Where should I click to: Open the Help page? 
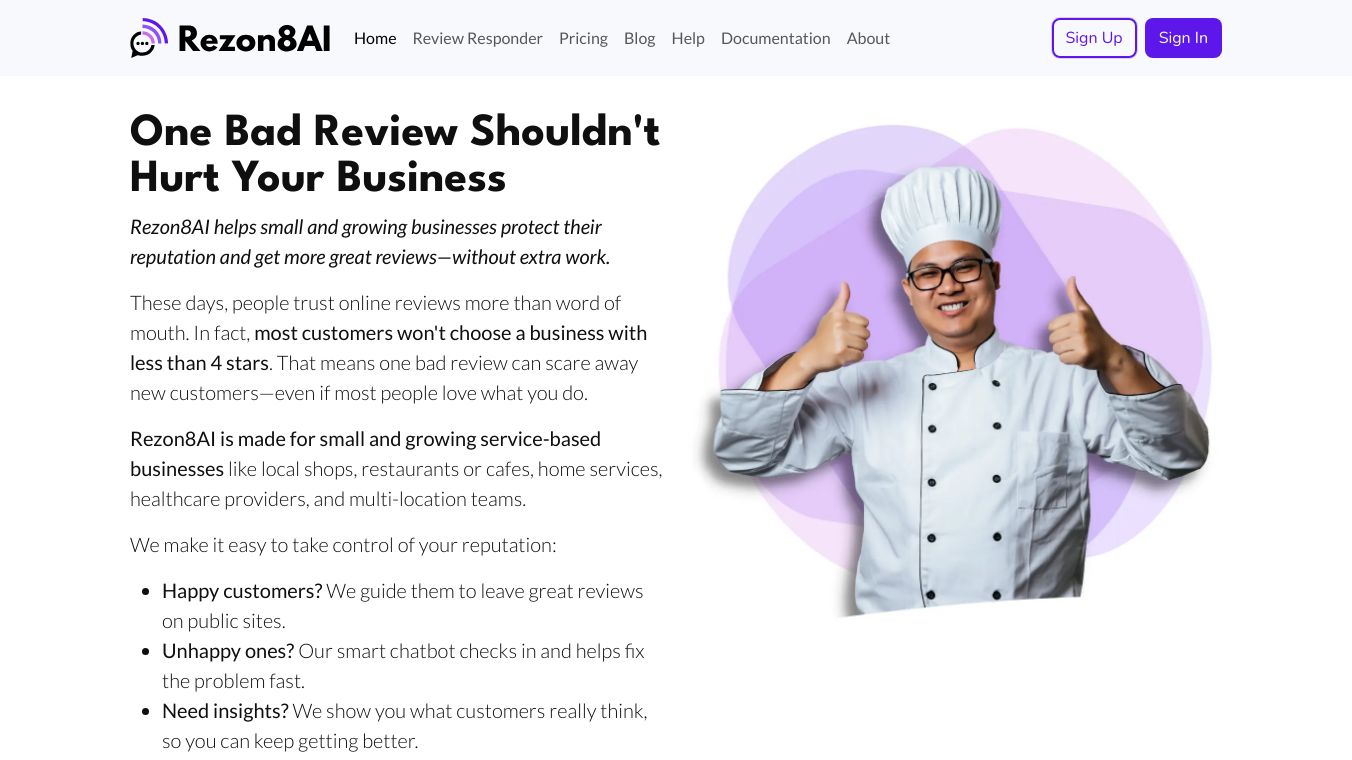coord(688,38)
